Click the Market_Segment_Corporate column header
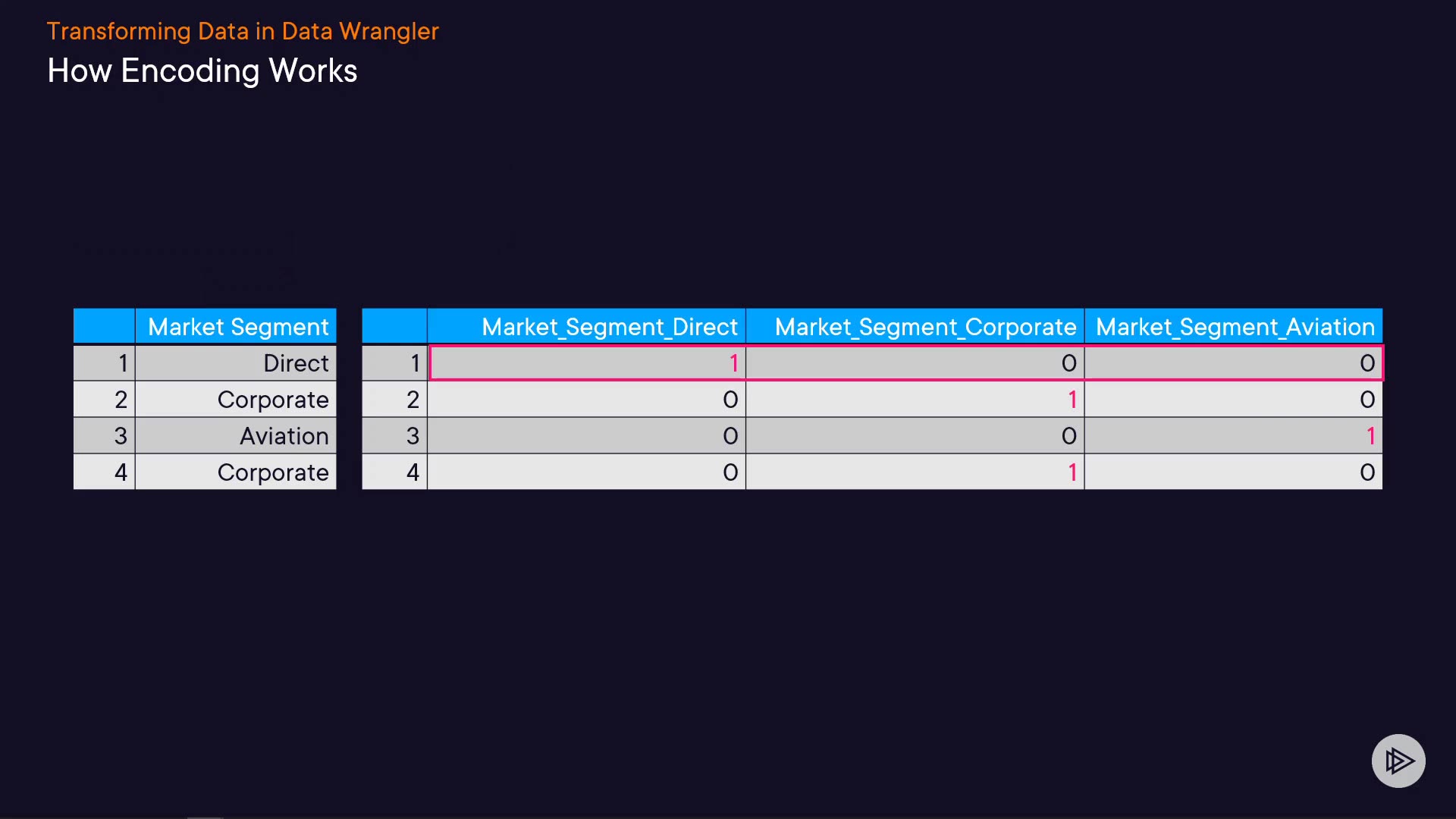 pyautogui.click(x=925, y=327)
